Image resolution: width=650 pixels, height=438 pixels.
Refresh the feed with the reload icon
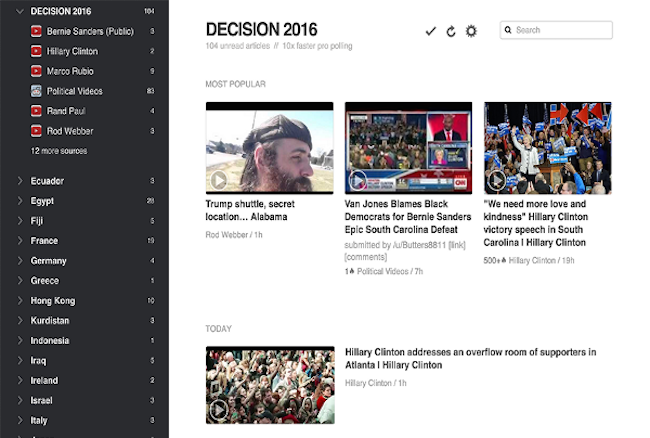(451, 31)
